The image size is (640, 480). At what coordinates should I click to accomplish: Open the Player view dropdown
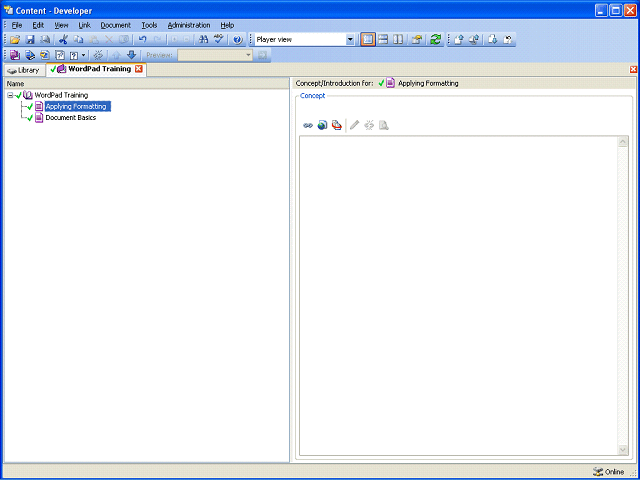coord(350,40)
